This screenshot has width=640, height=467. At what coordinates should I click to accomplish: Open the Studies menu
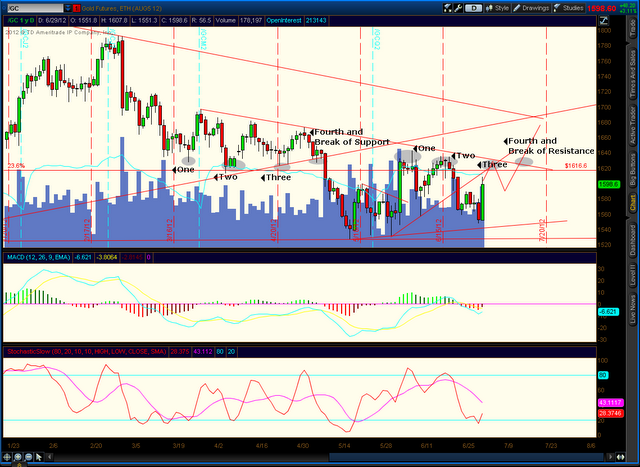[x=569, y=8]
